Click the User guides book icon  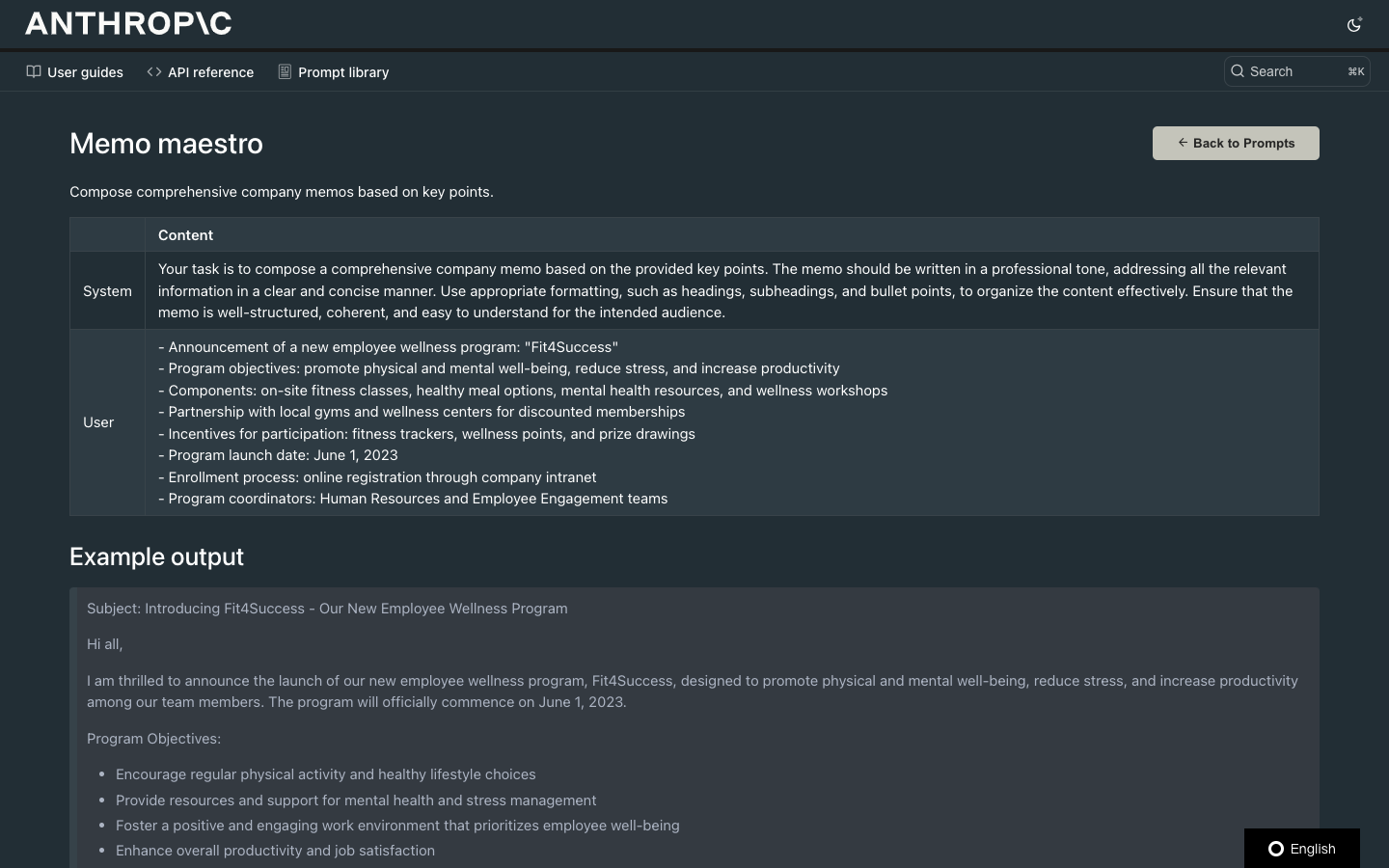tap(34, 71)
